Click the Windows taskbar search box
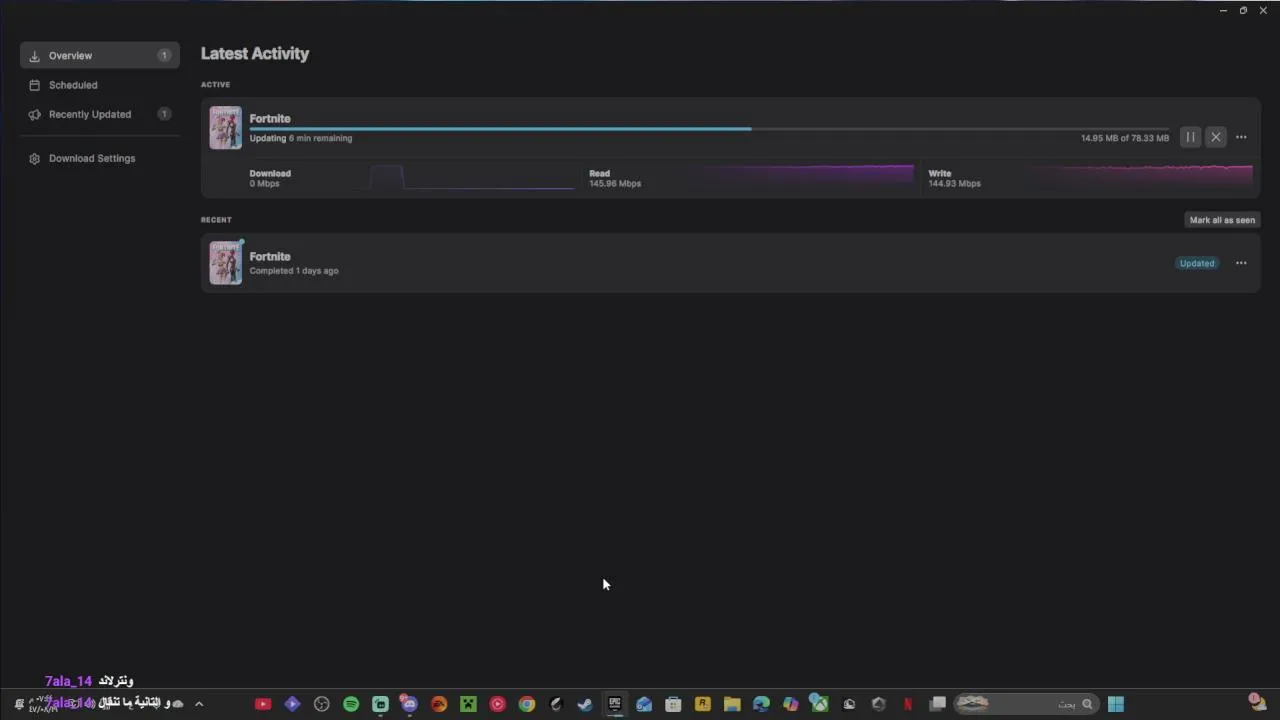Image resolution: width=1280 pixels, height=720 pixels. [1027, 704]
